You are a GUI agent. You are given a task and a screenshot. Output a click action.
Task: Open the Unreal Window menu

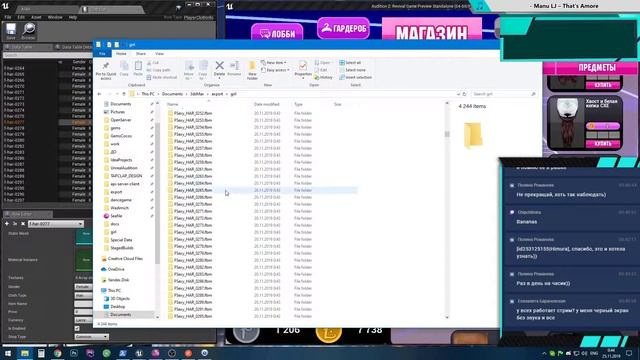tap(55, 18)
